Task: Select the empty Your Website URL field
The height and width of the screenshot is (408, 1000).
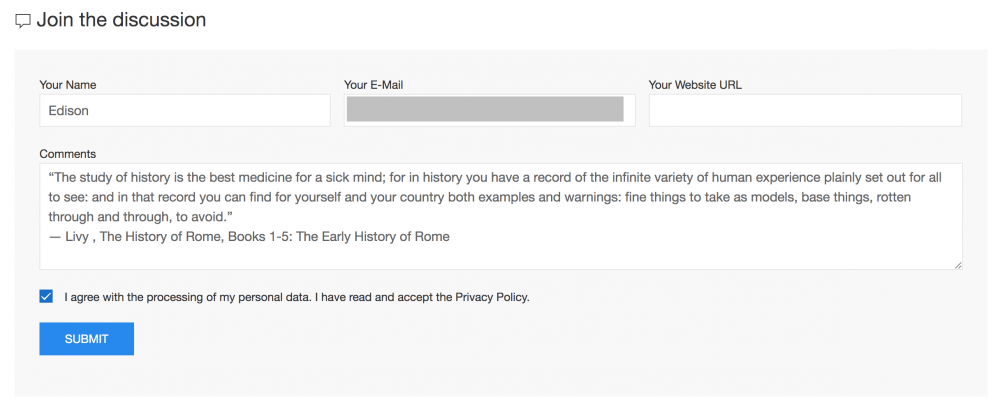Action: pyautogui.click(x=805, y=111)
